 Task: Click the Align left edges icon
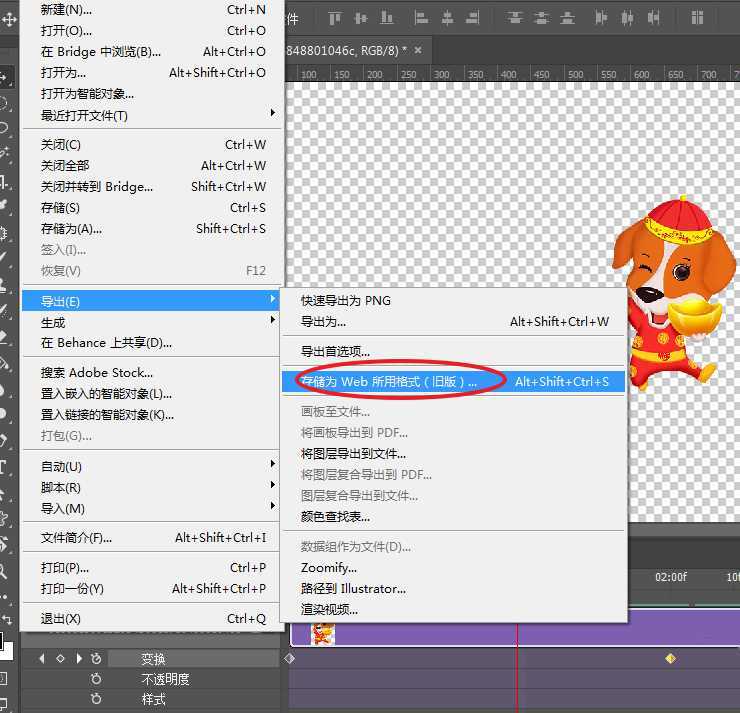pos(421,18)
